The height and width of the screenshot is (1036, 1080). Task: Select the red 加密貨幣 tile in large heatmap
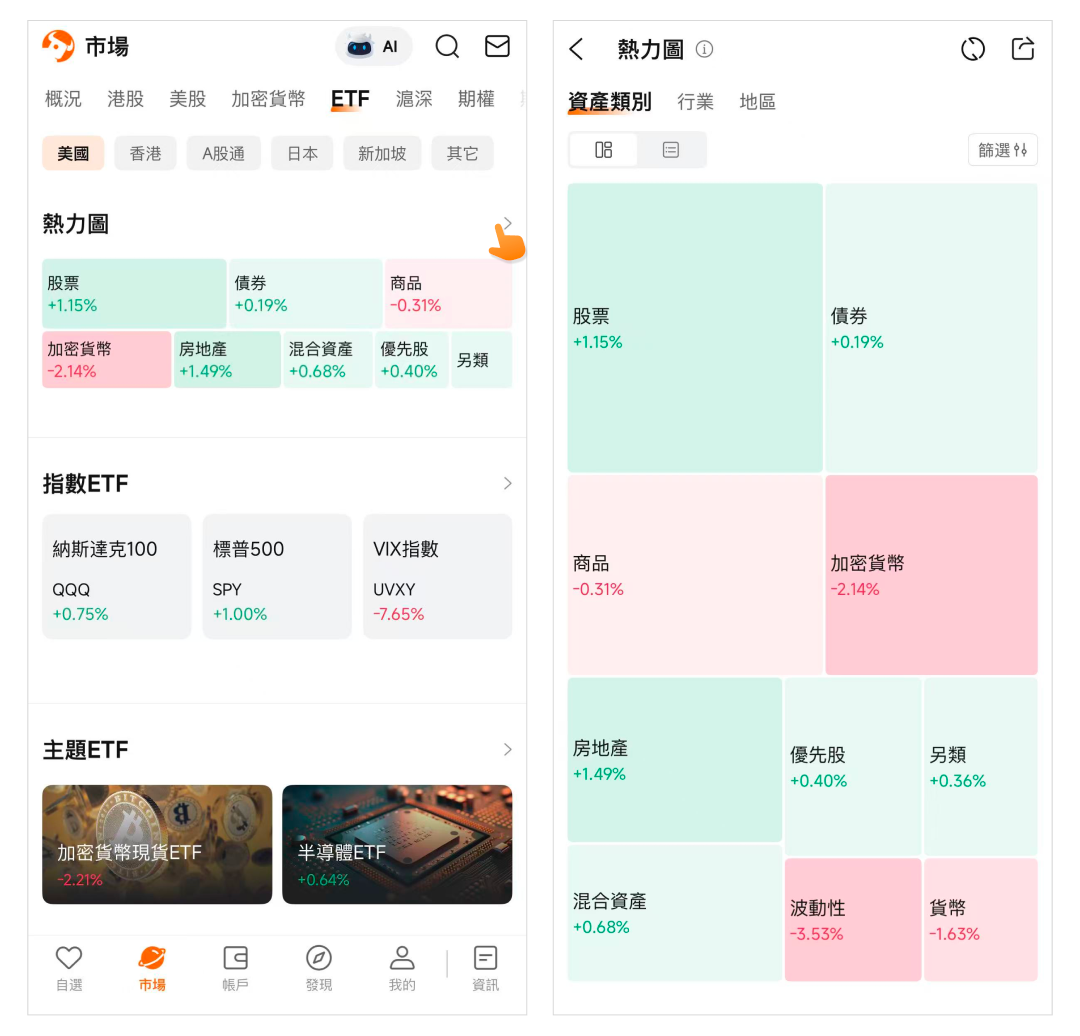coord(931,575)
